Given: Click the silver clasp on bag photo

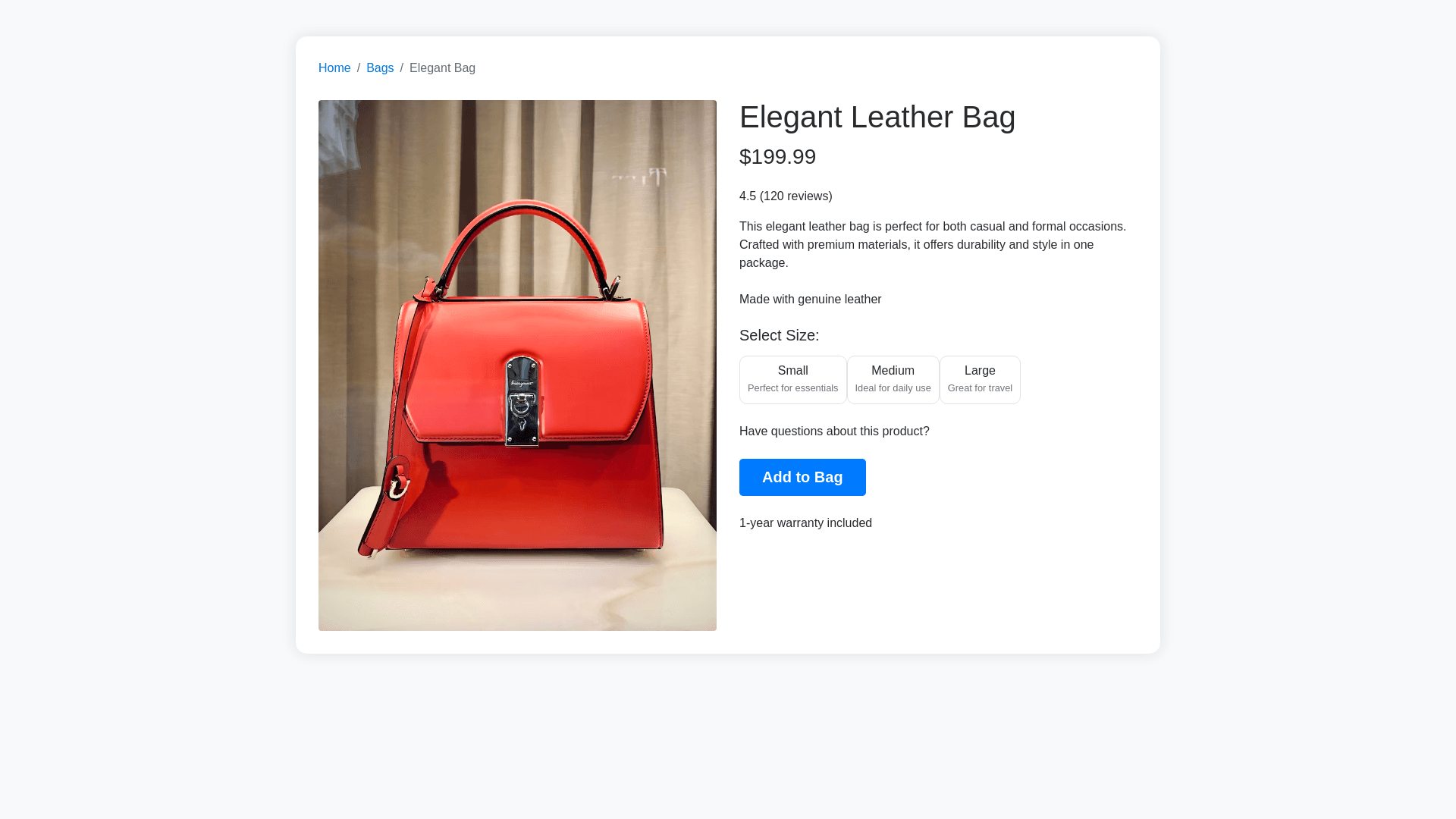Looking at the screenshot, I should tap(522, 401).
